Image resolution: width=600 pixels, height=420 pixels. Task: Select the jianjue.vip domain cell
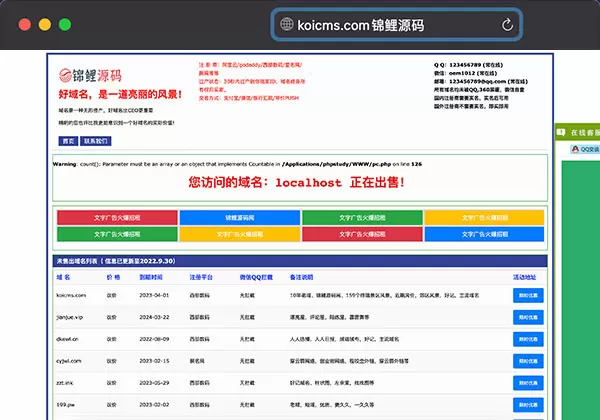70,317
